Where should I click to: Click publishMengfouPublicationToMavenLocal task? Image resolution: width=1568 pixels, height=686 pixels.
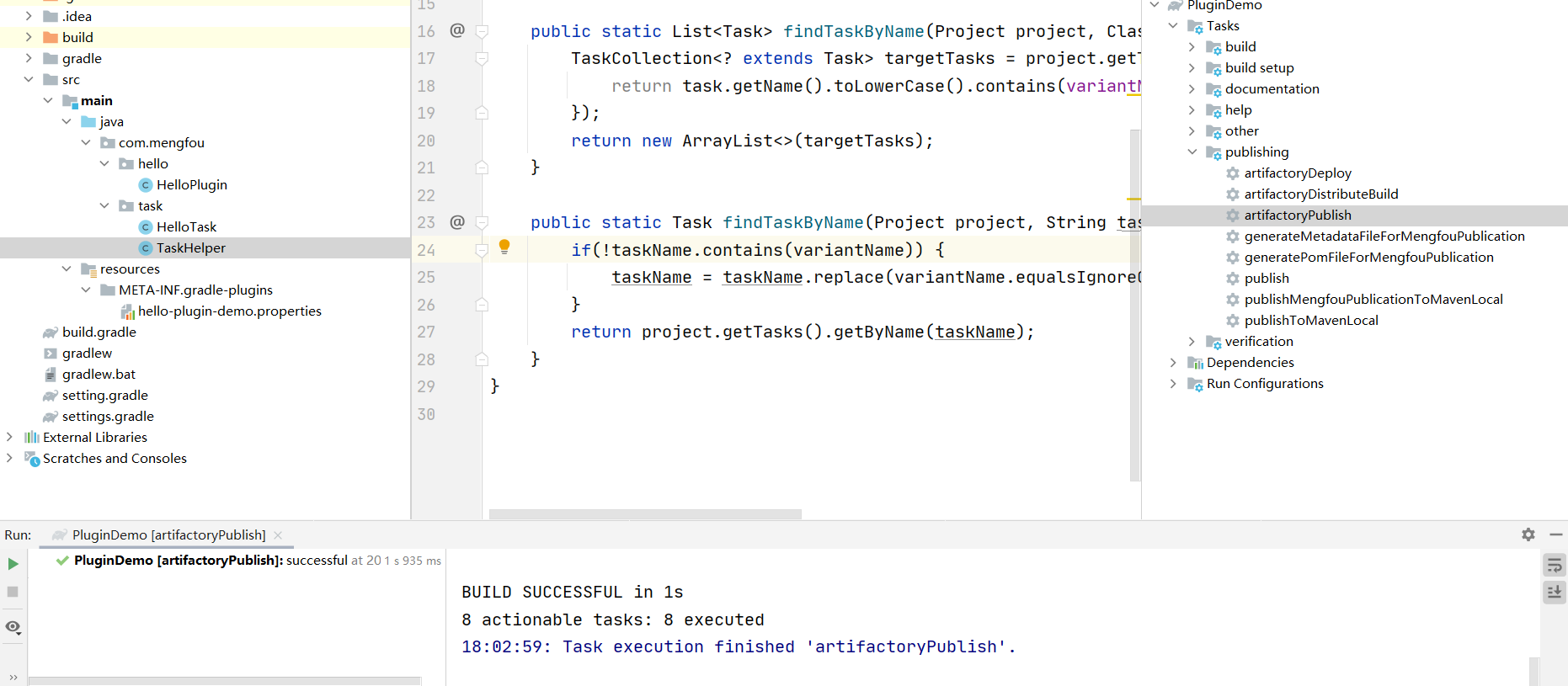(x=1373, y=300)
